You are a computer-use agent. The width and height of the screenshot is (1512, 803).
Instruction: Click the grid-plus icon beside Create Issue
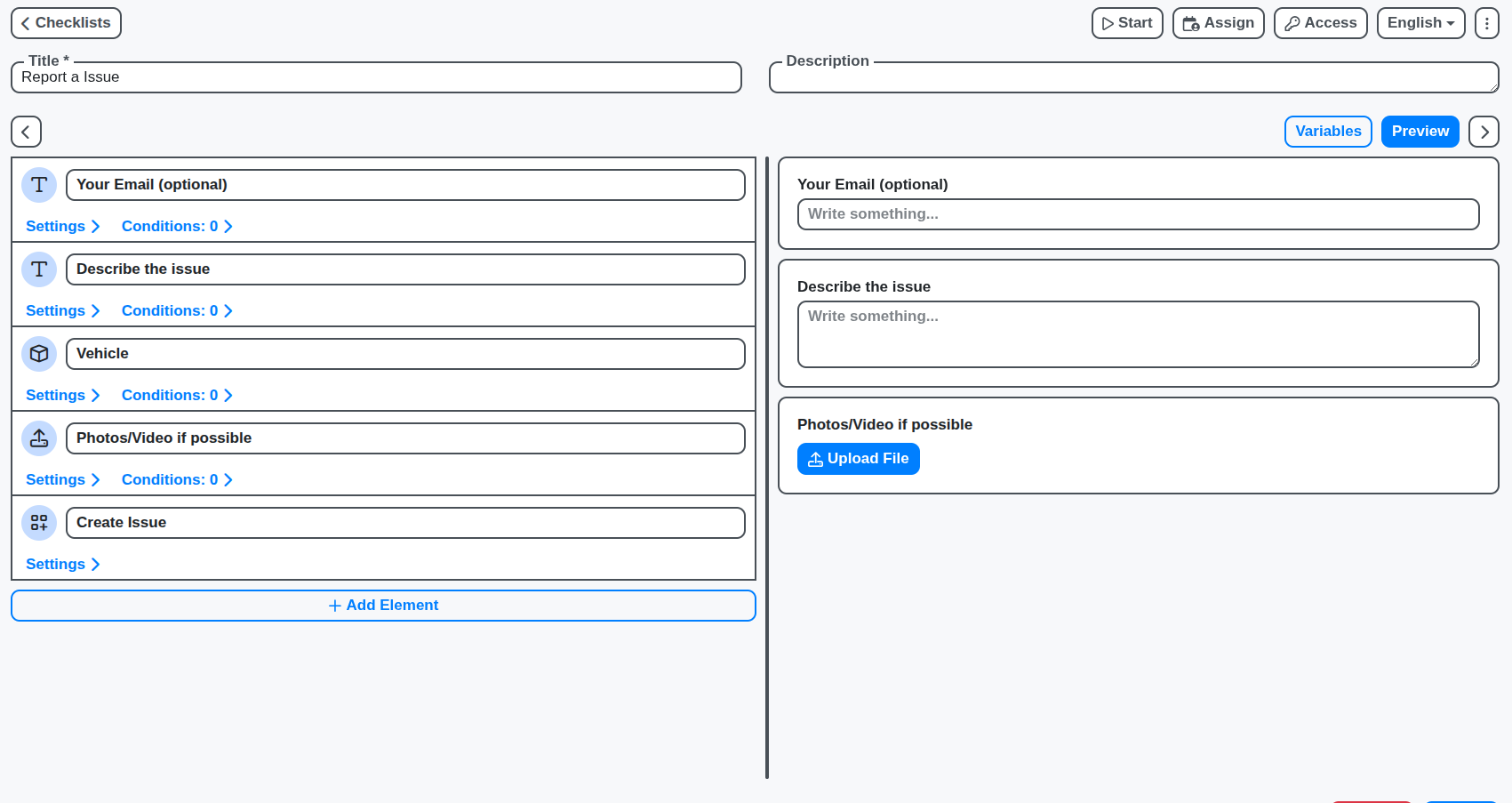tap(39, 523)
